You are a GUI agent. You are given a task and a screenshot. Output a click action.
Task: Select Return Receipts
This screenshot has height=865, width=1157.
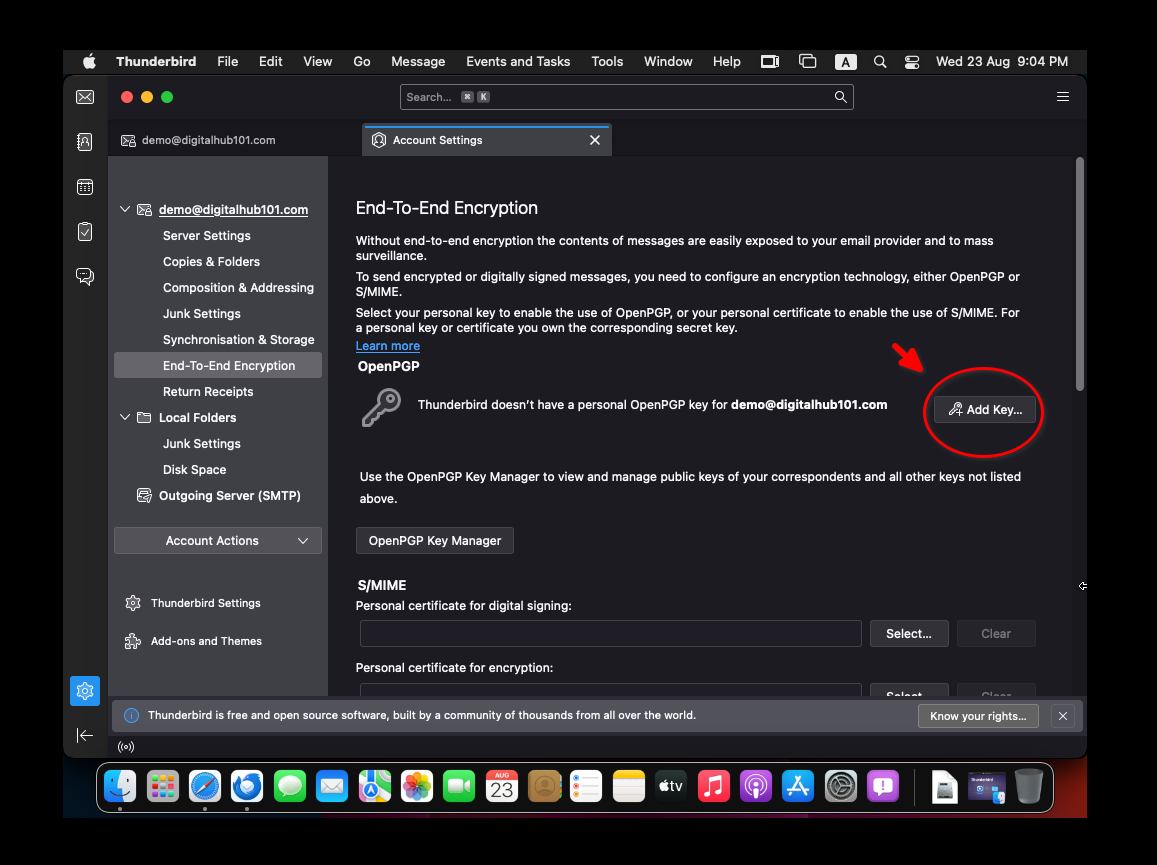pyautogui.click(x=208, y=392)
